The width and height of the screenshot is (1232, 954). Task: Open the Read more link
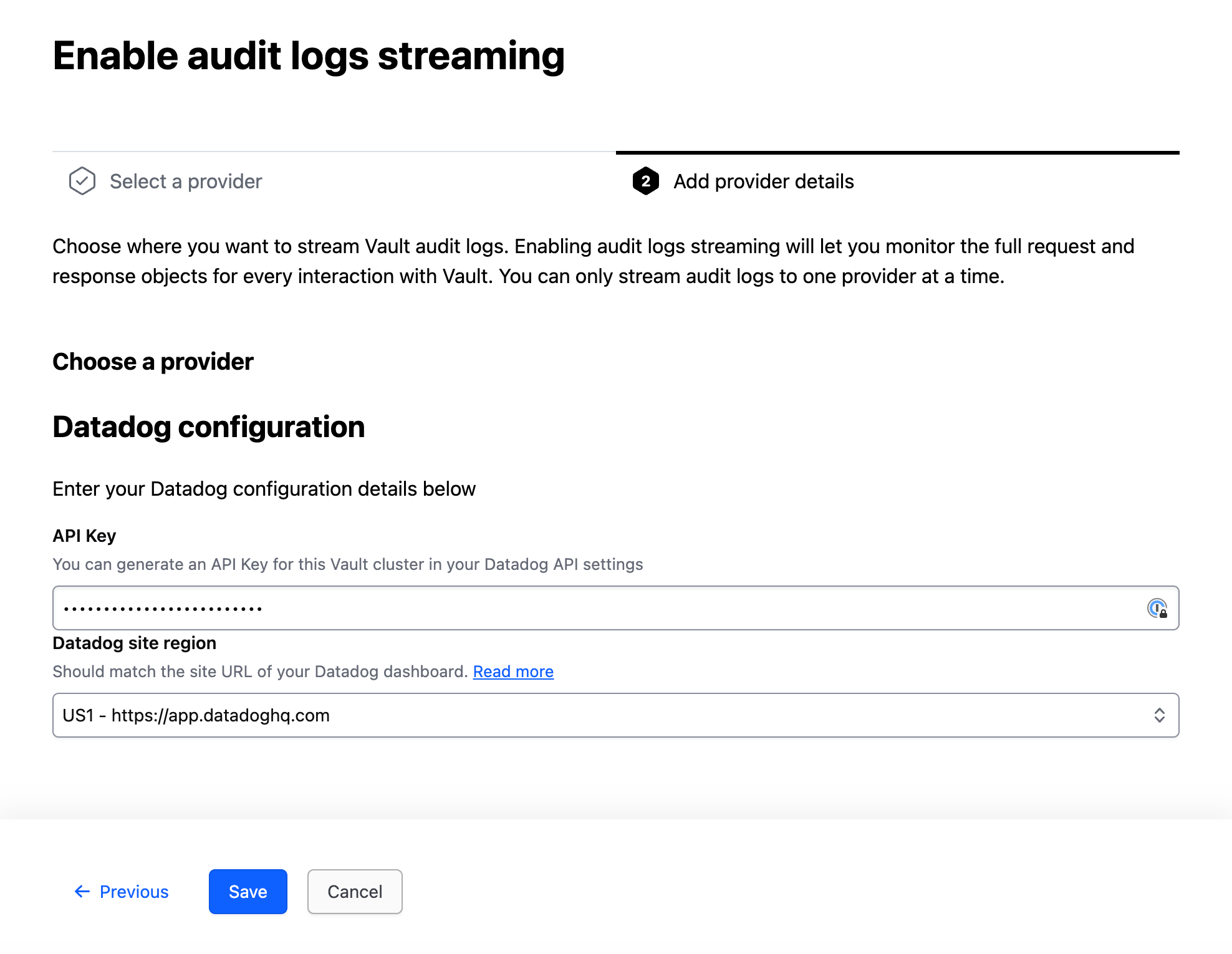(x=513, y=672)
